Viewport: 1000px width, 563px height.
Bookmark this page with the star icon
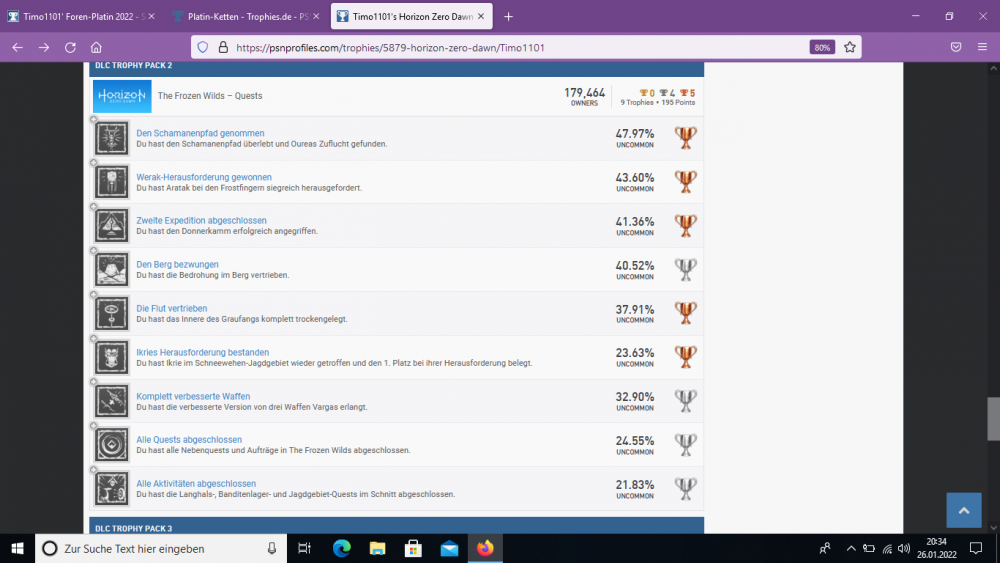click(x=849, y=47)
